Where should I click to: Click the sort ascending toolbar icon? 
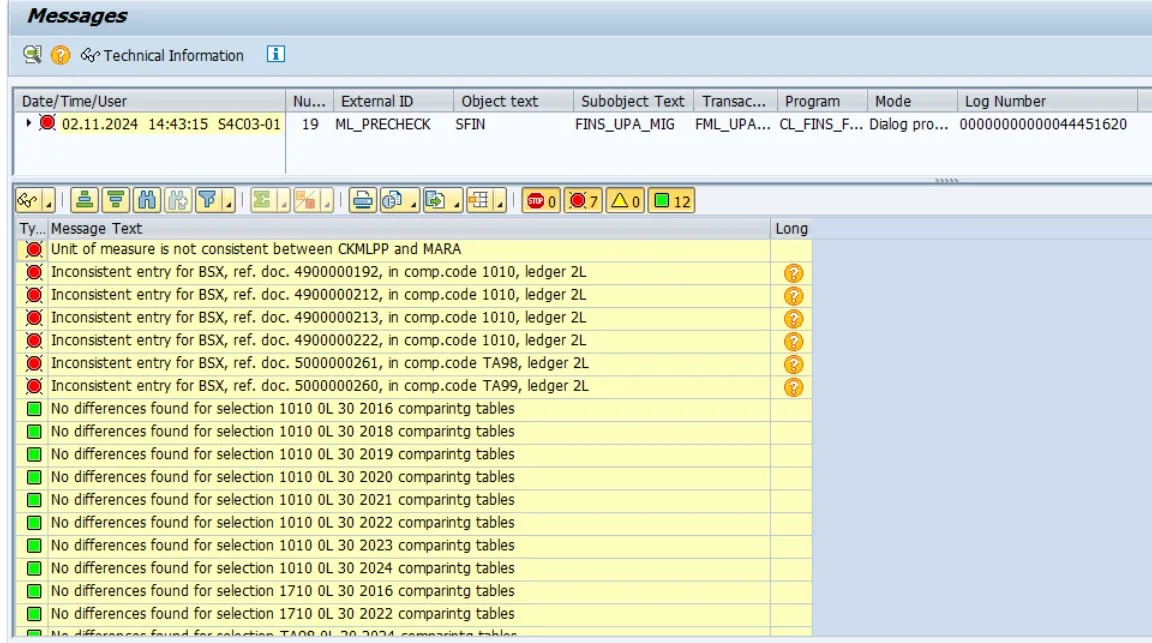point(86,201)
